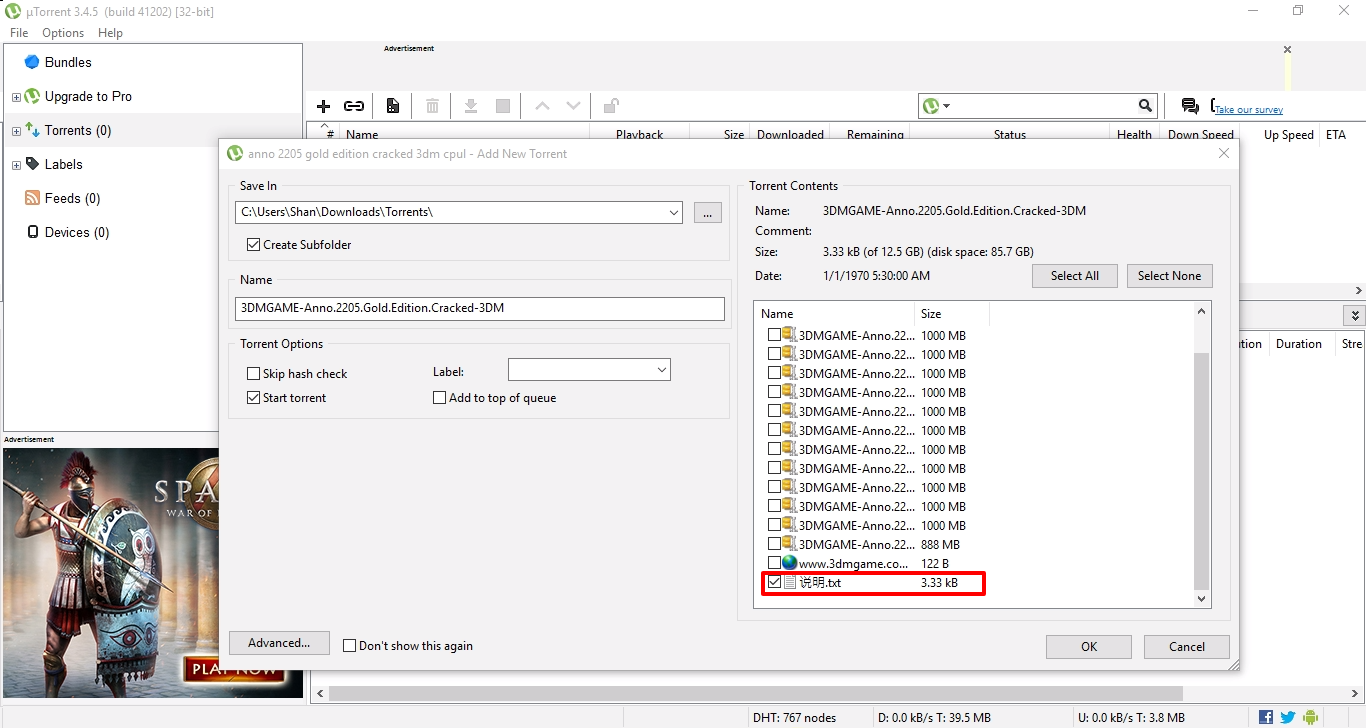
Task: Click the Stop torrent square icon
Action: [503, 106]
